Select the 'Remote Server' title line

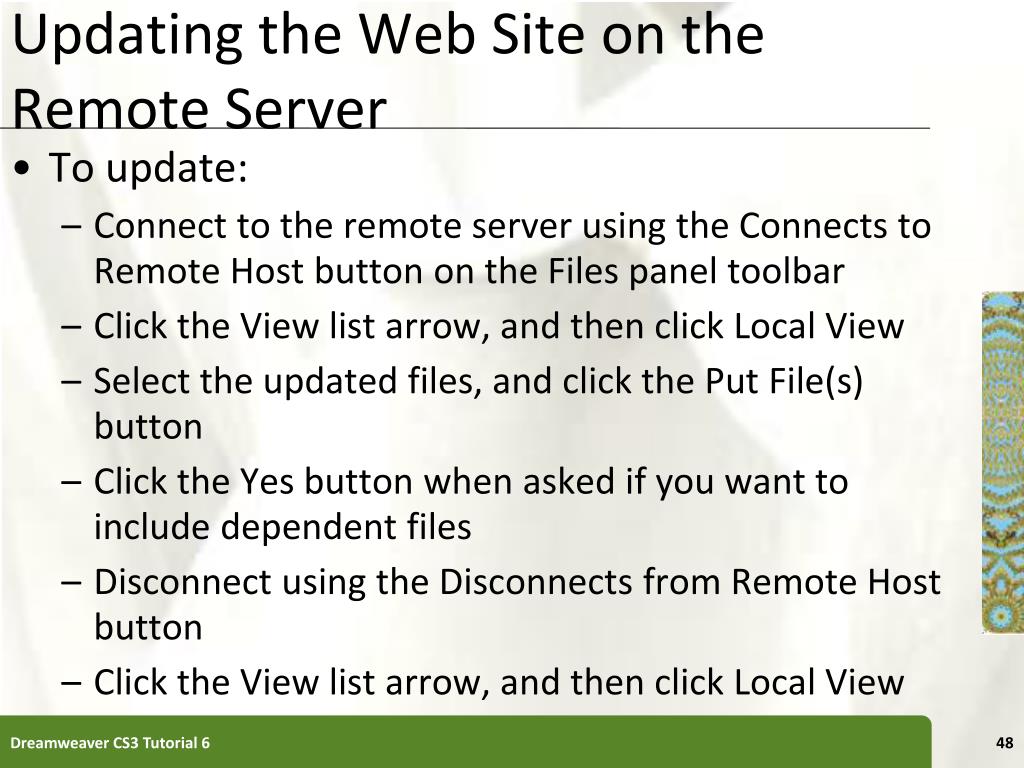[199, 108]
